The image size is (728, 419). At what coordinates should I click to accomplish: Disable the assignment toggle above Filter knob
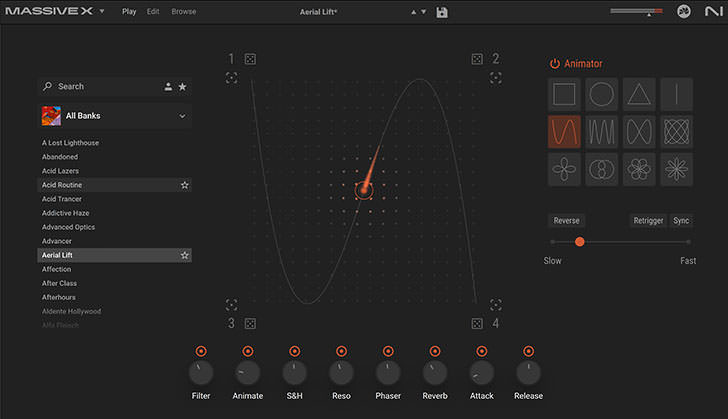[201, 351]
